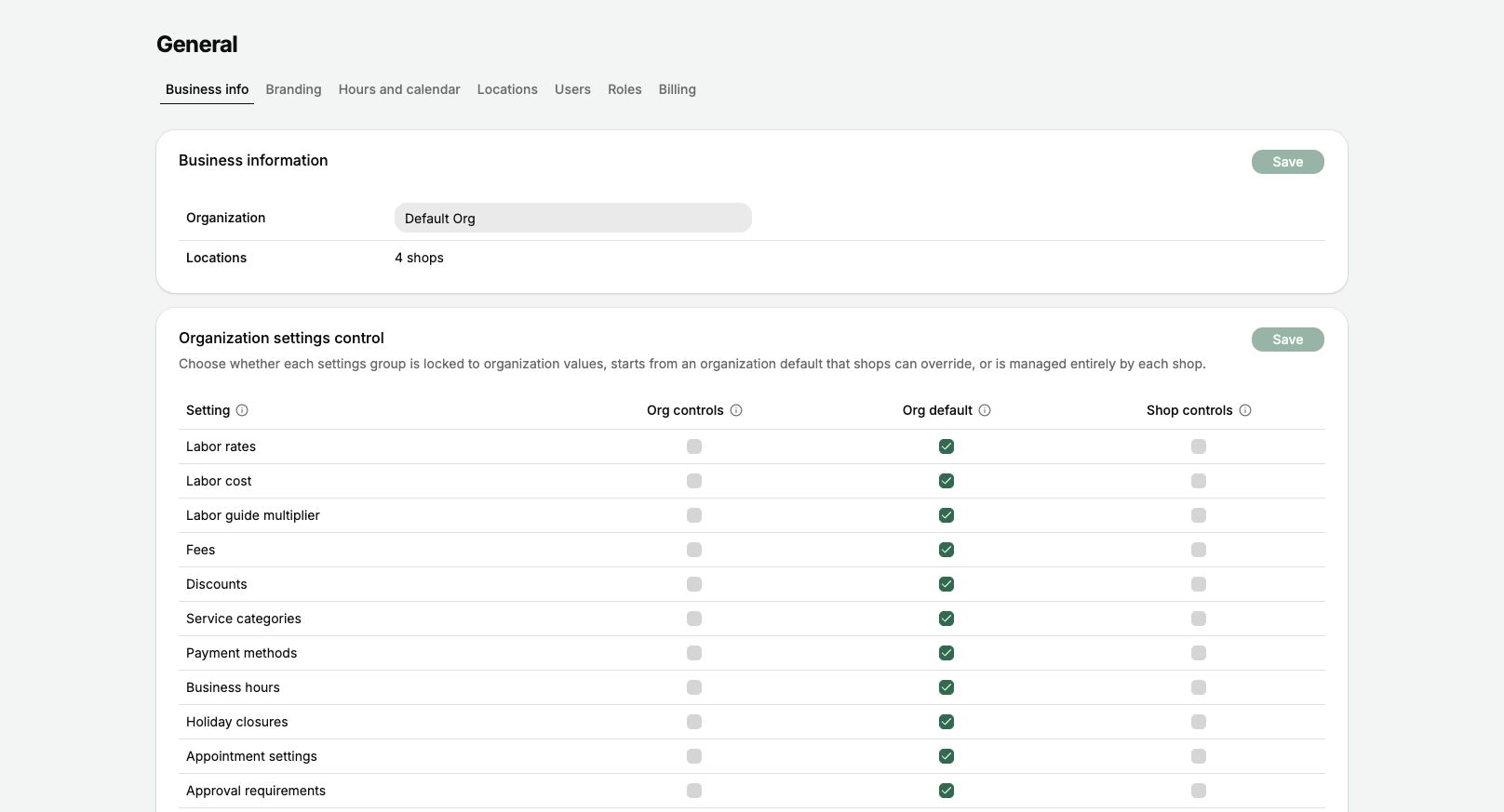Enable Org controls for Payment methods
Image resolution: width=1504 pixels, height=812 pixels.
[x=694, y=653]
